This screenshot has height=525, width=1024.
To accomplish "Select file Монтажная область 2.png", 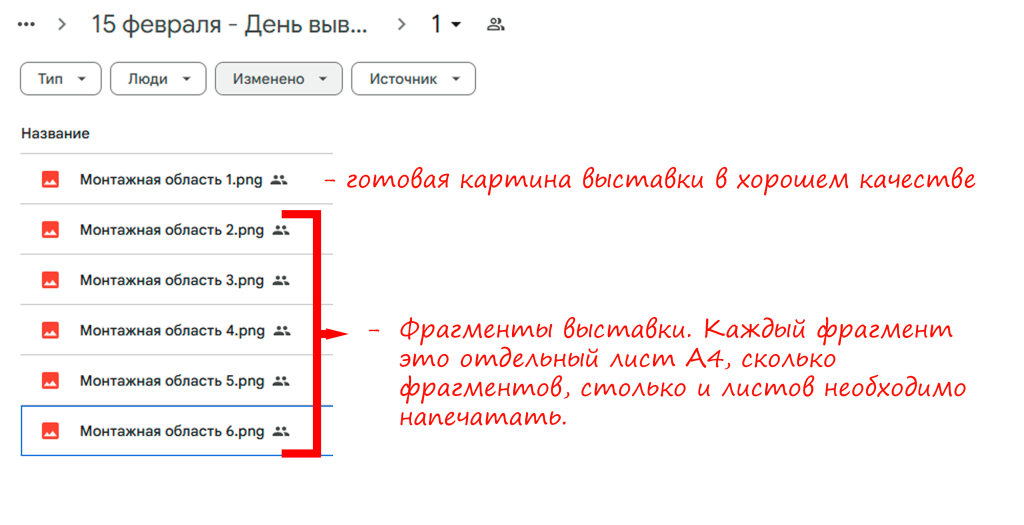I will point(171,230).
